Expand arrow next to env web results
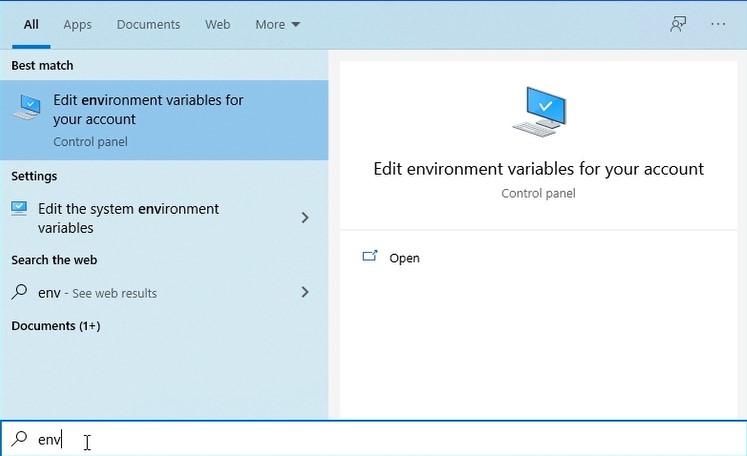This screenshot has width=747, height=456. pyautogui.click(x=305, y=292)
